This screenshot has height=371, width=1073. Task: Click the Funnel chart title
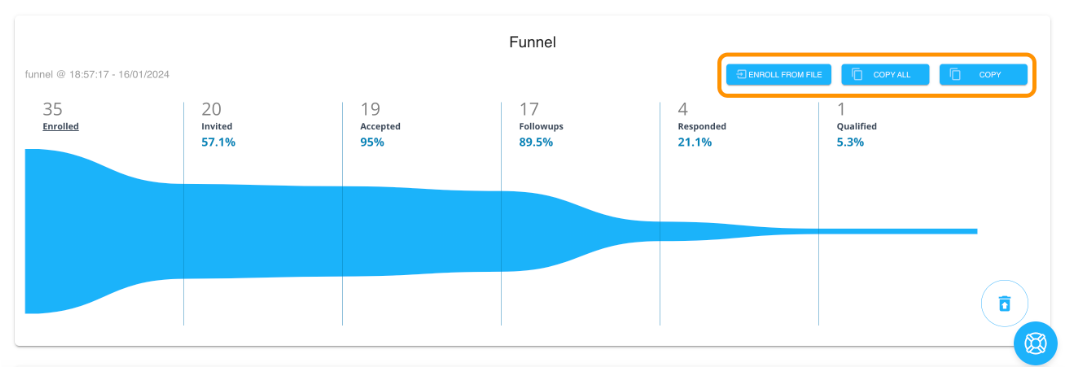coord(532,42)
